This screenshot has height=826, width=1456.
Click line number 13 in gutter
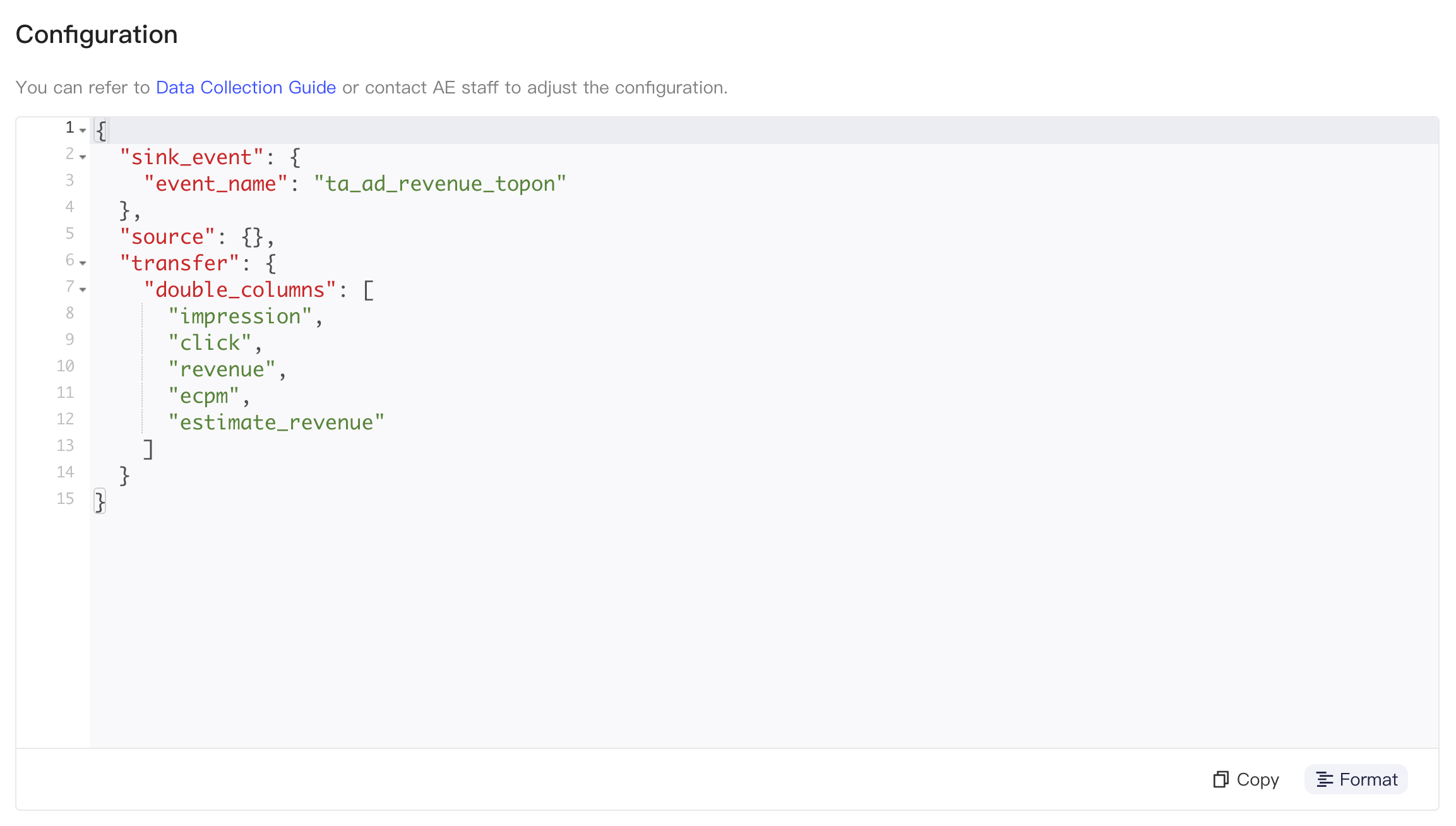click(x=65, y=446)
